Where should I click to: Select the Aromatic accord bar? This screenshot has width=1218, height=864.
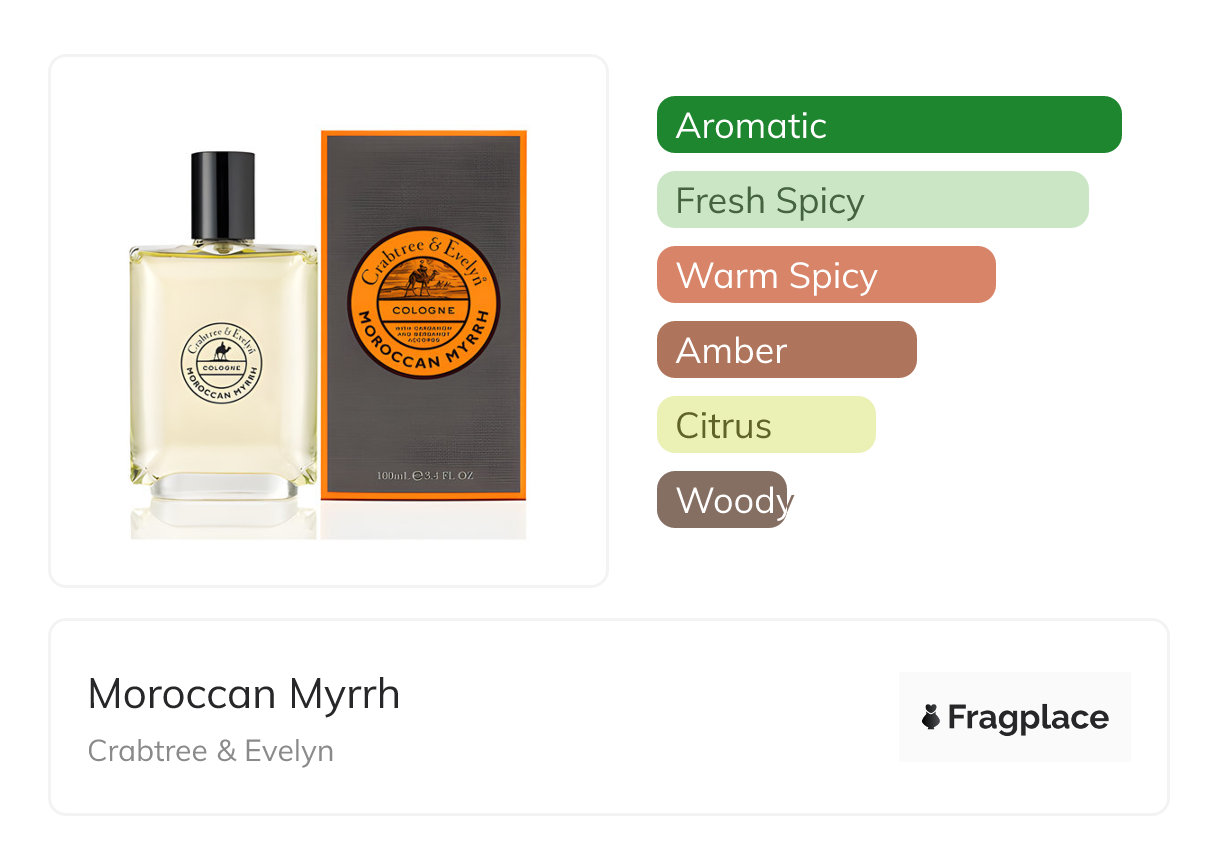pyautogui.click(x=889, y=125)
